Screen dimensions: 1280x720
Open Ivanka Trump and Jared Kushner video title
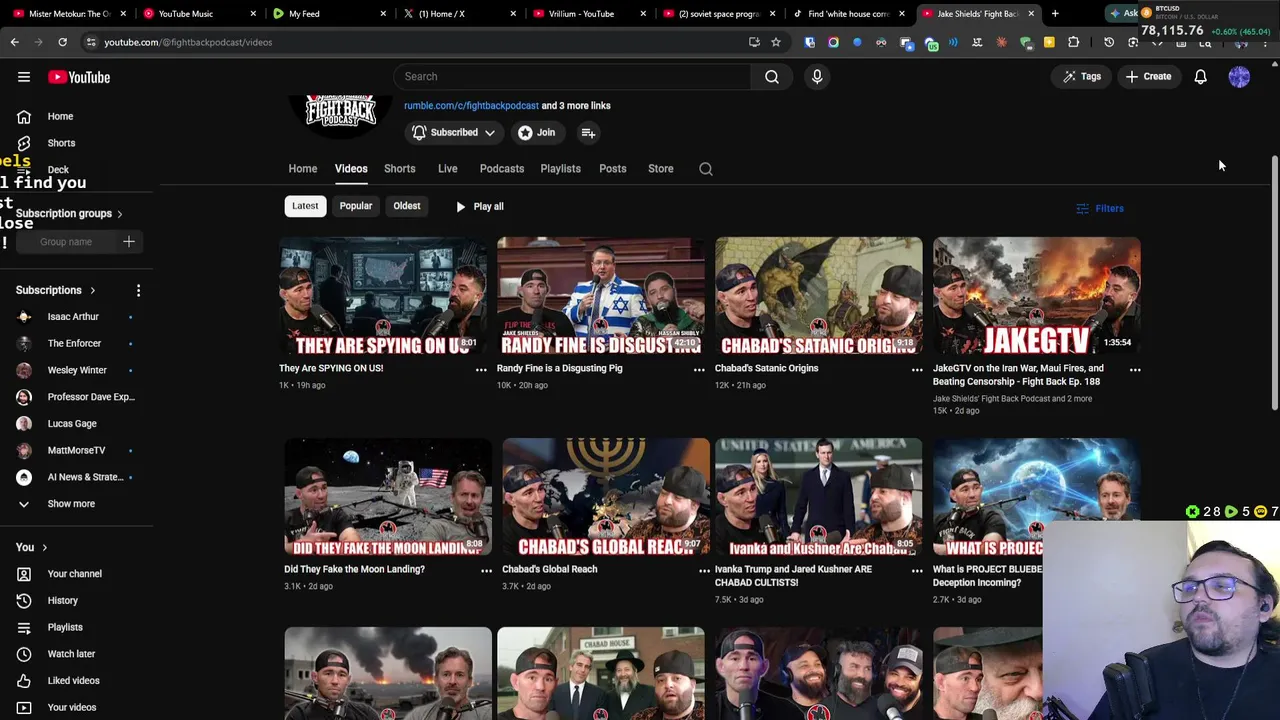[x=793, y=576]
